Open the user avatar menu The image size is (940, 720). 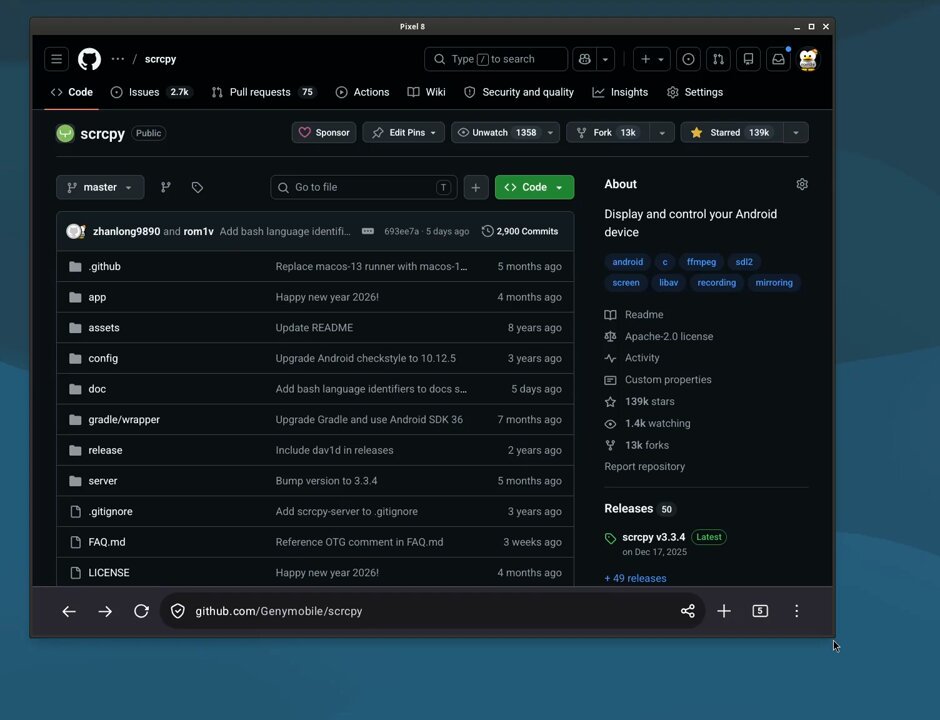click(x=808, y=59)
